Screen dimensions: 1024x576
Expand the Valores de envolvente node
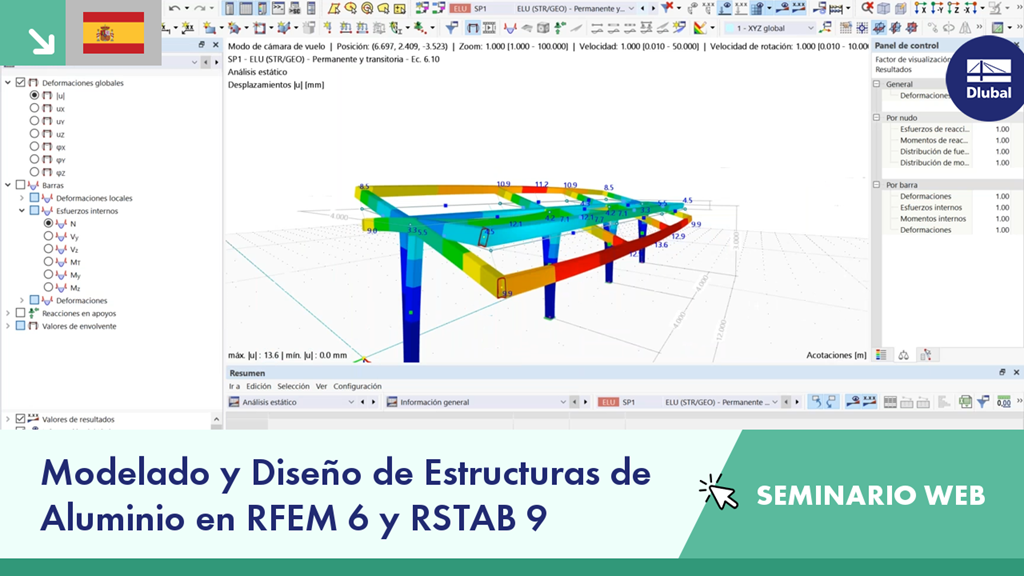pyautogui.click(x=8, y=326)
